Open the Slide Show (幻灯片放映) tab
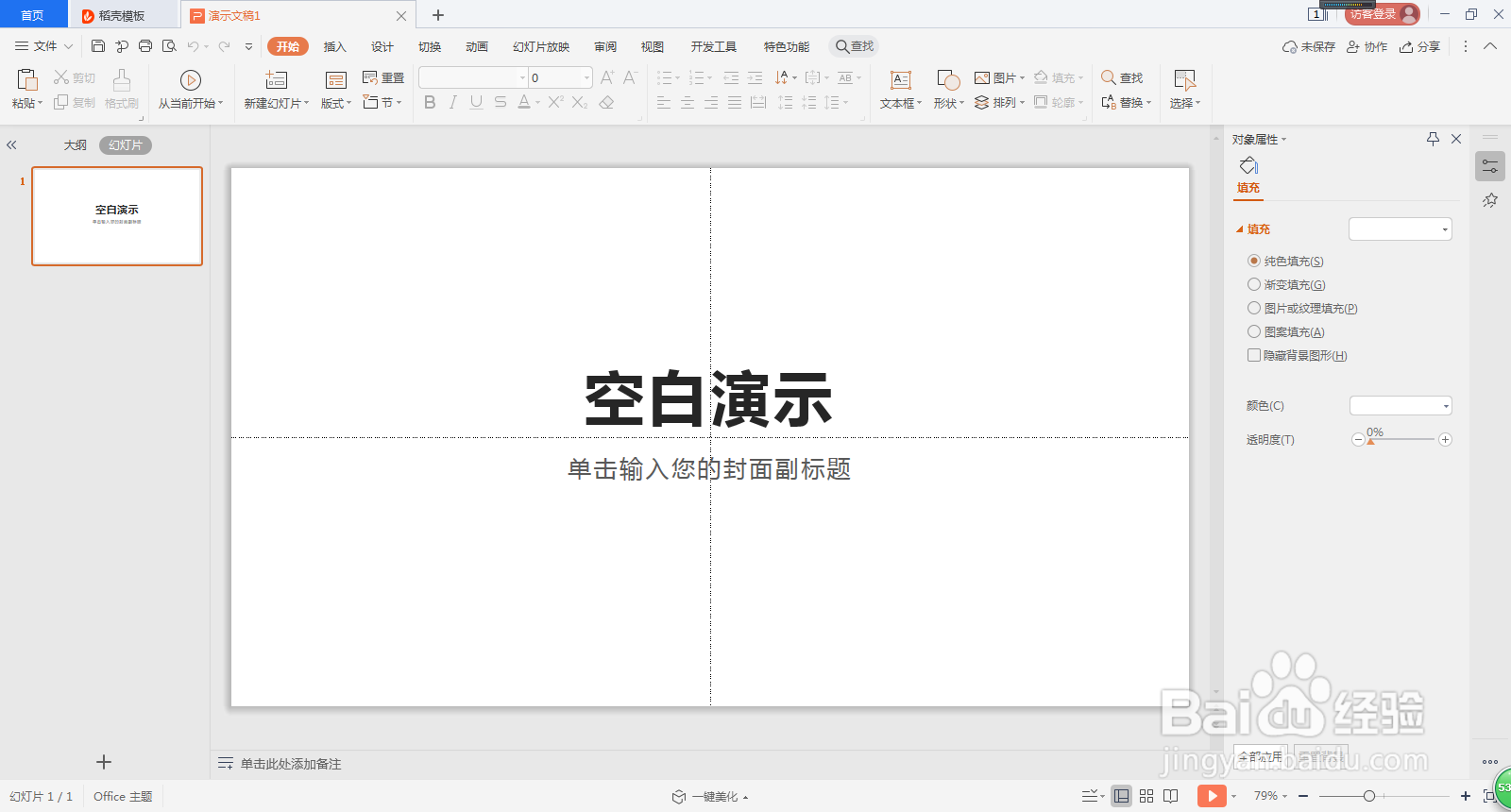The width and height of the screenshot is (1511, 812). point(541,46)
